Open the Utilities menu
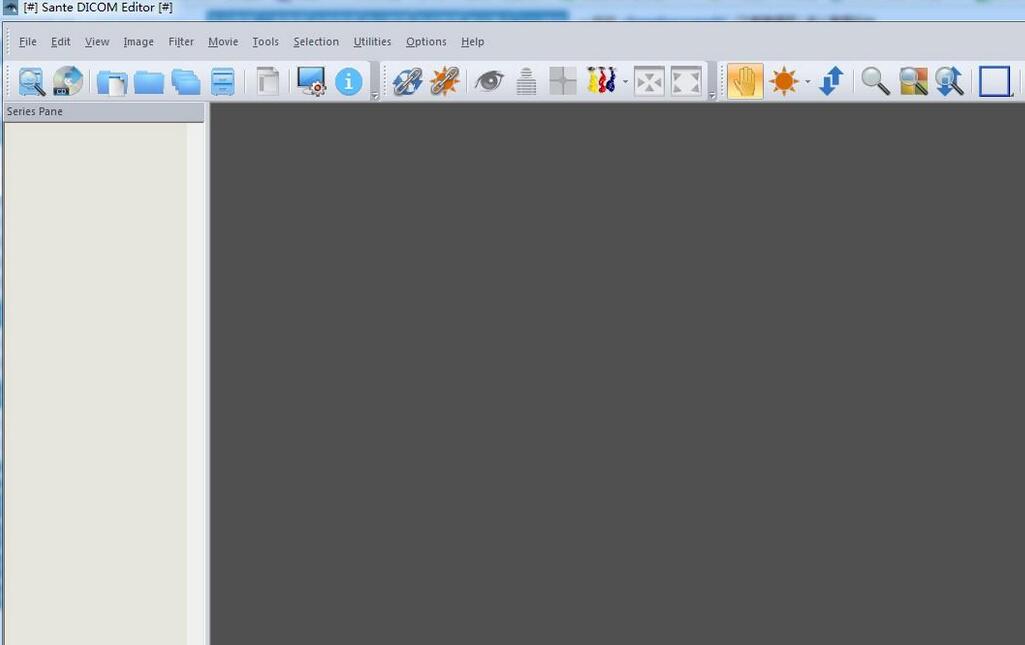Screen dimensions: 1025x645 tap(372, 42)
